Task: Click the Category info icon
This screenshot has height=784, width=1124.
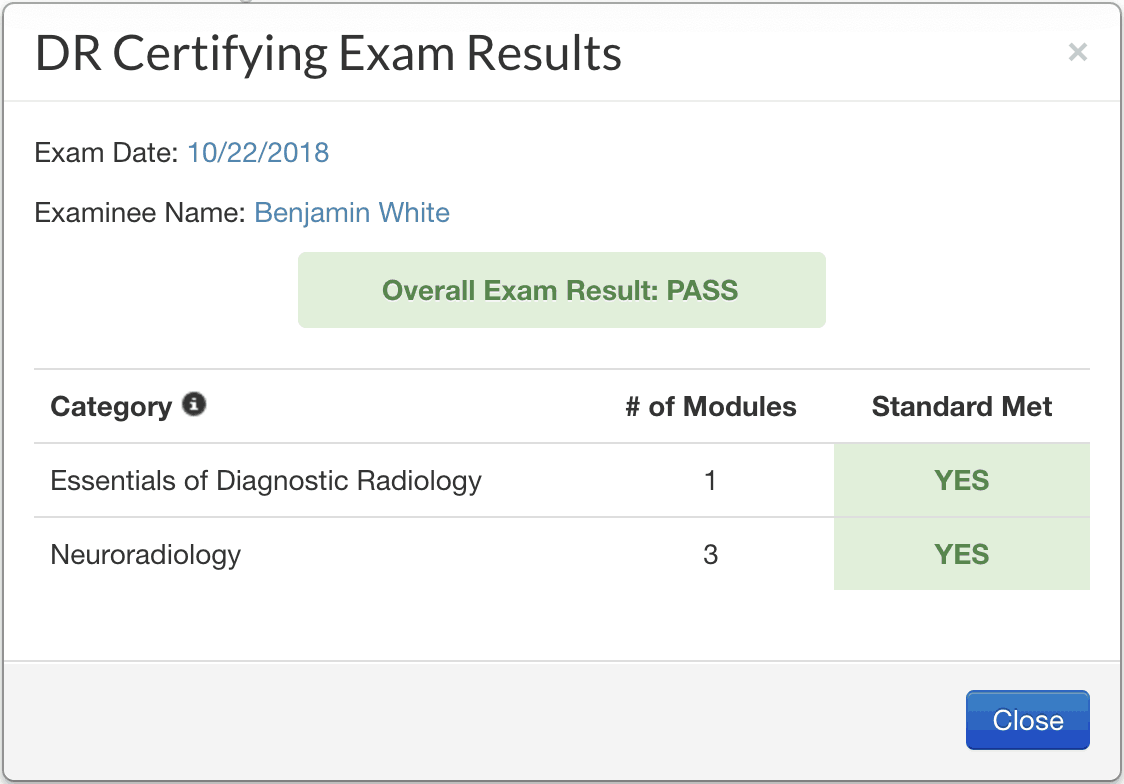Action: click(x=195, y=405)
